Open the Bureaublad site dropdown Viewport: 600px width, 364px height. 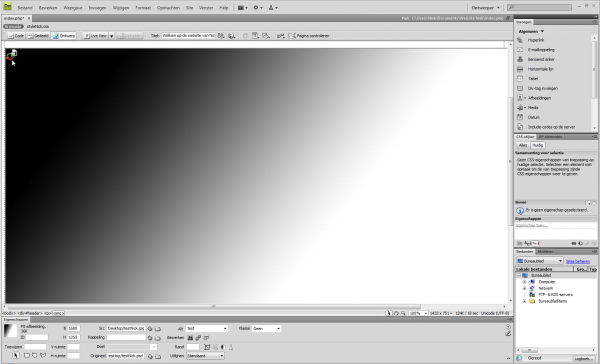click(540, 261)
